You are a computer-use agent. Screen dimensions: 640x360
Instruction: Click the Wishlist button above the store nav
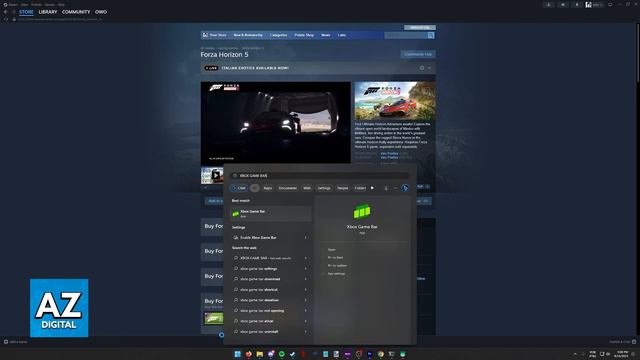[x=420, y=27]
